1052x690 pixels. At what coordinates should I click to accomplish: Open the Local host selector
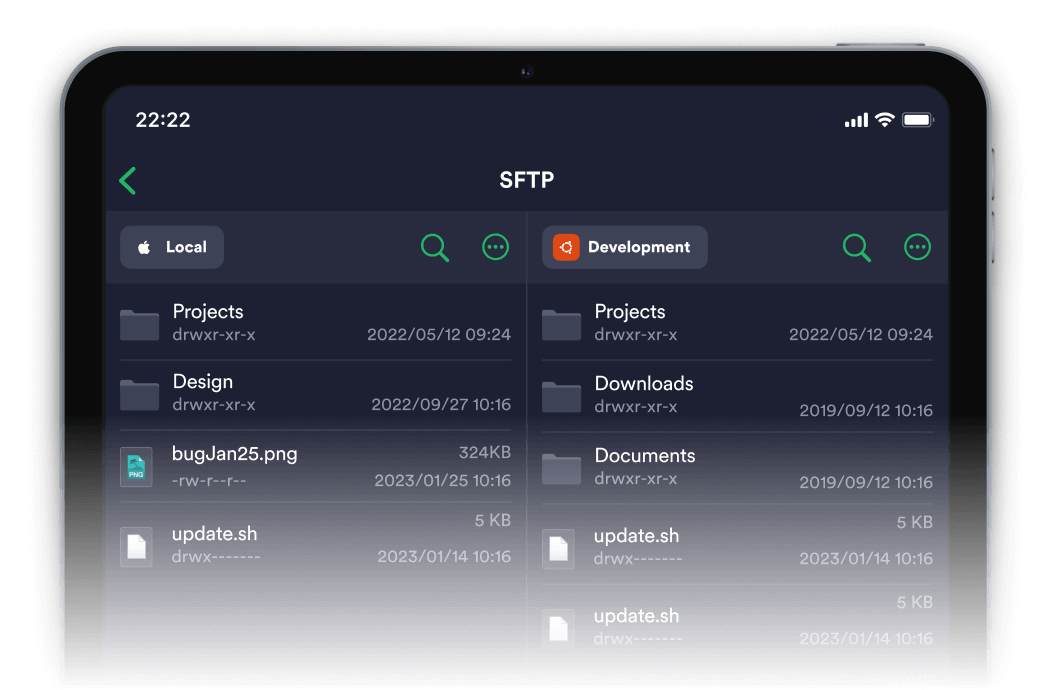171,246
